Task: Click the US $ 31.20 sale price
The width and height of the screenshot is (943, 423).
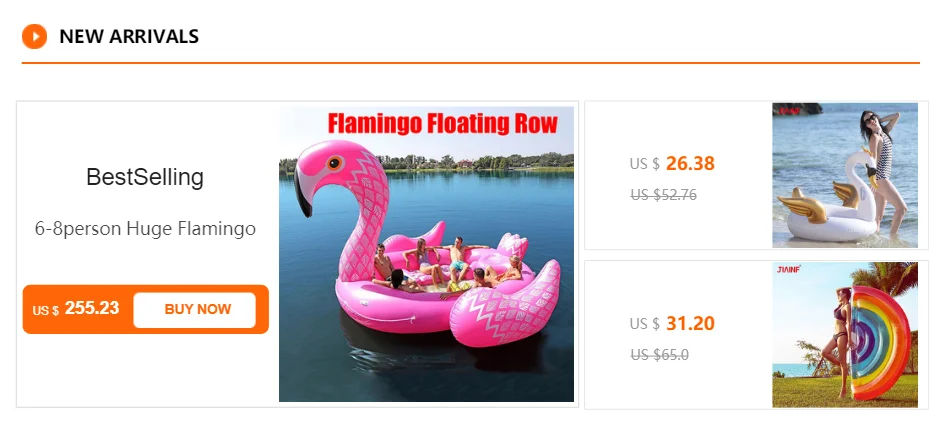Action: [x=672, y=324]
